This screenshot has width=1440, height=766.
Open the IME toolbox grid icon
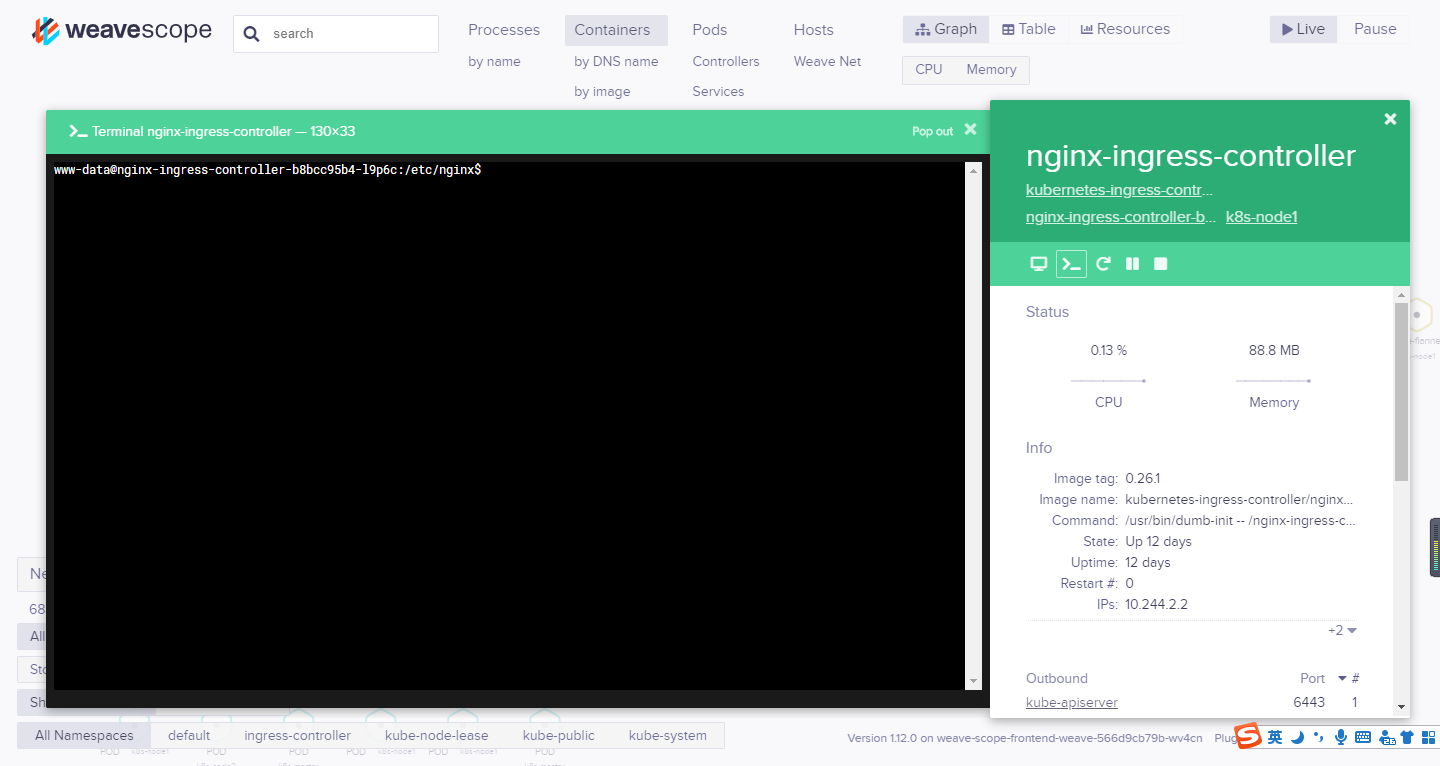1428,737
